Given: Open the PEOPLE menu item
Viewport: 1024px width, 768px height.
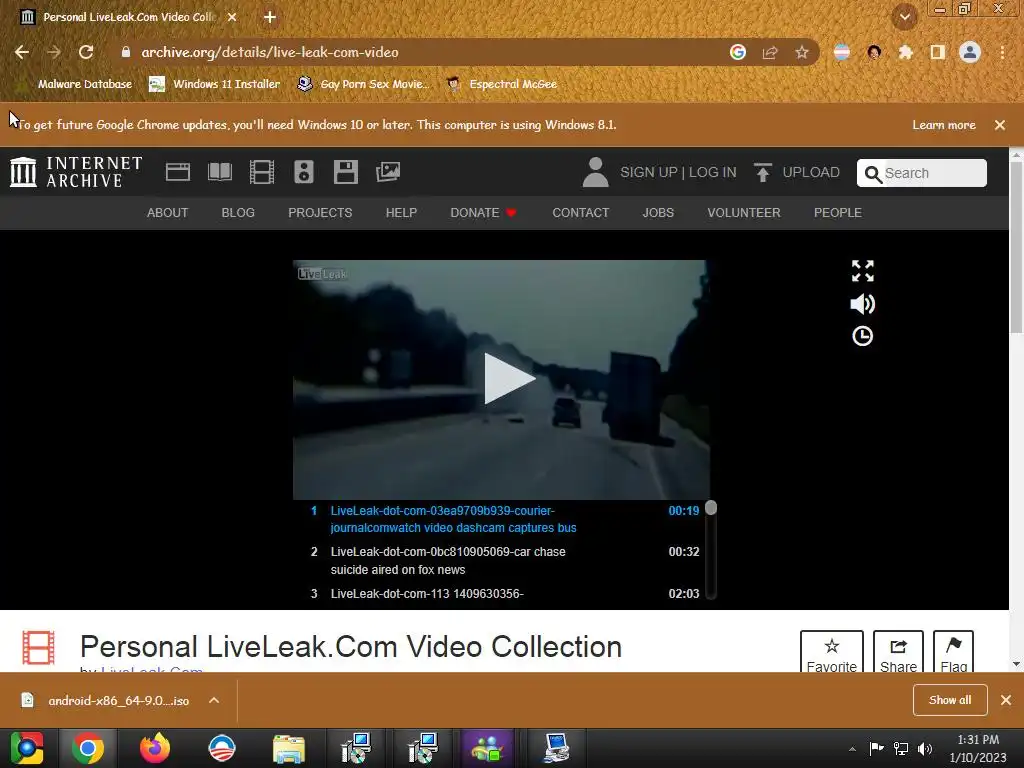Looking at the screenshot, I should pos(837,213).
